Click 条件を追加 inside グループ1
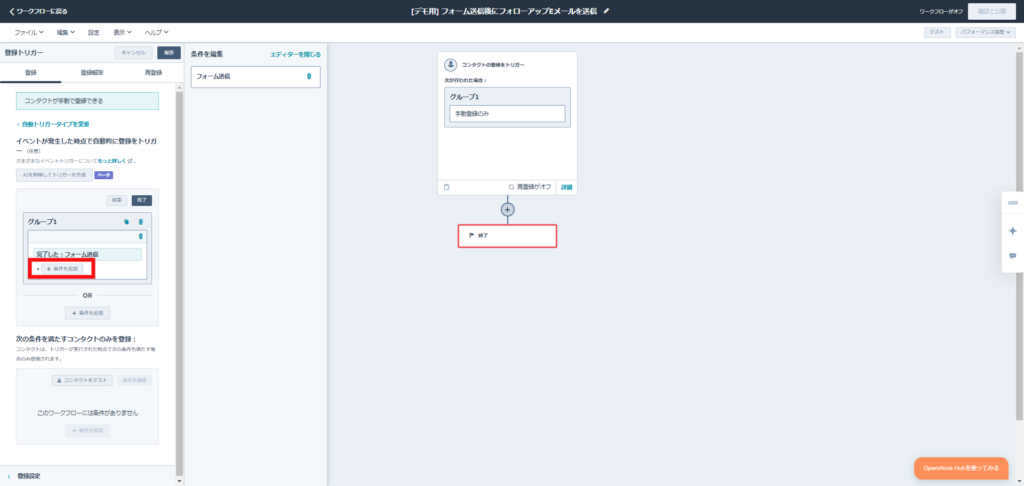This screenshot has width=1024, height=486. coord(62,268)
